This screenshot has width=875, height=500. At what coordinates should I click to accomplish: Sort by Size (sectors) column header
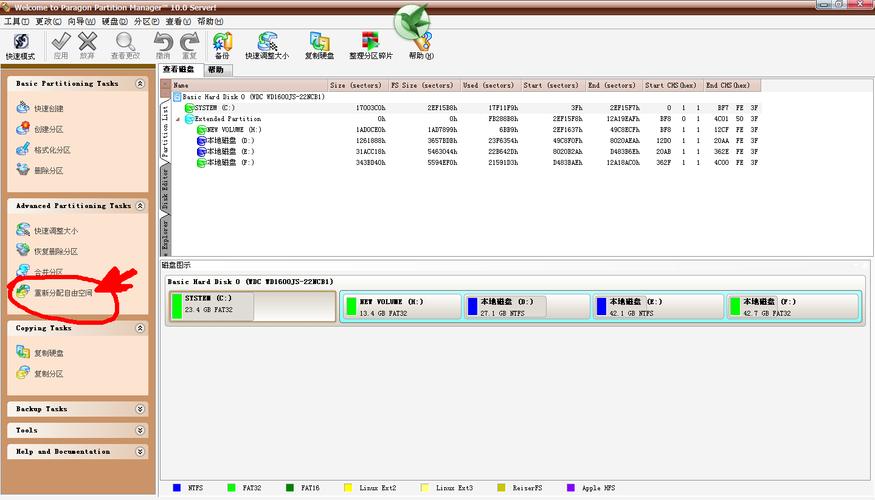358,85
